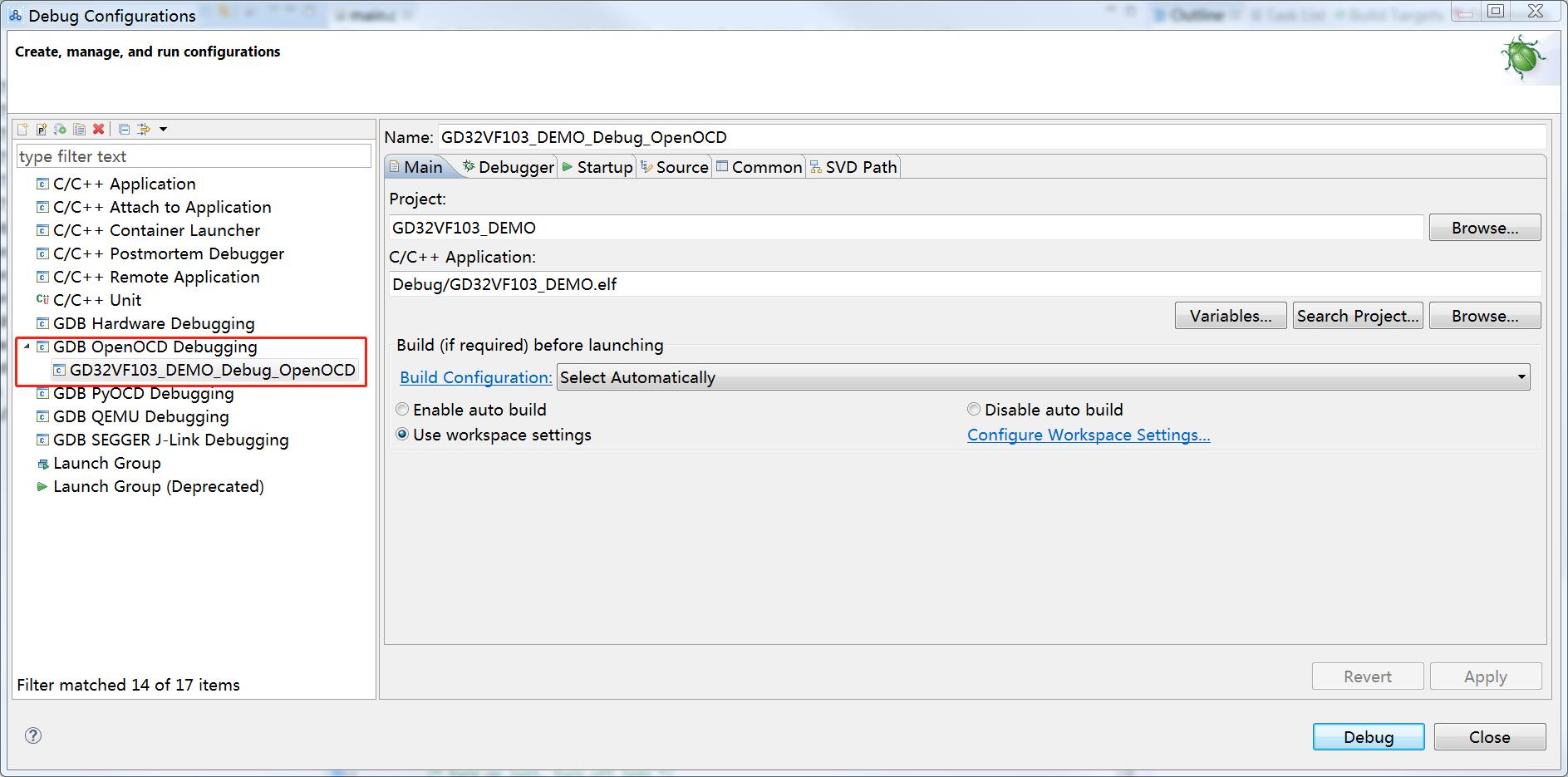Click the New launch configuration icon
Viewport: 1568px width, 777px height.
(23, 129)
